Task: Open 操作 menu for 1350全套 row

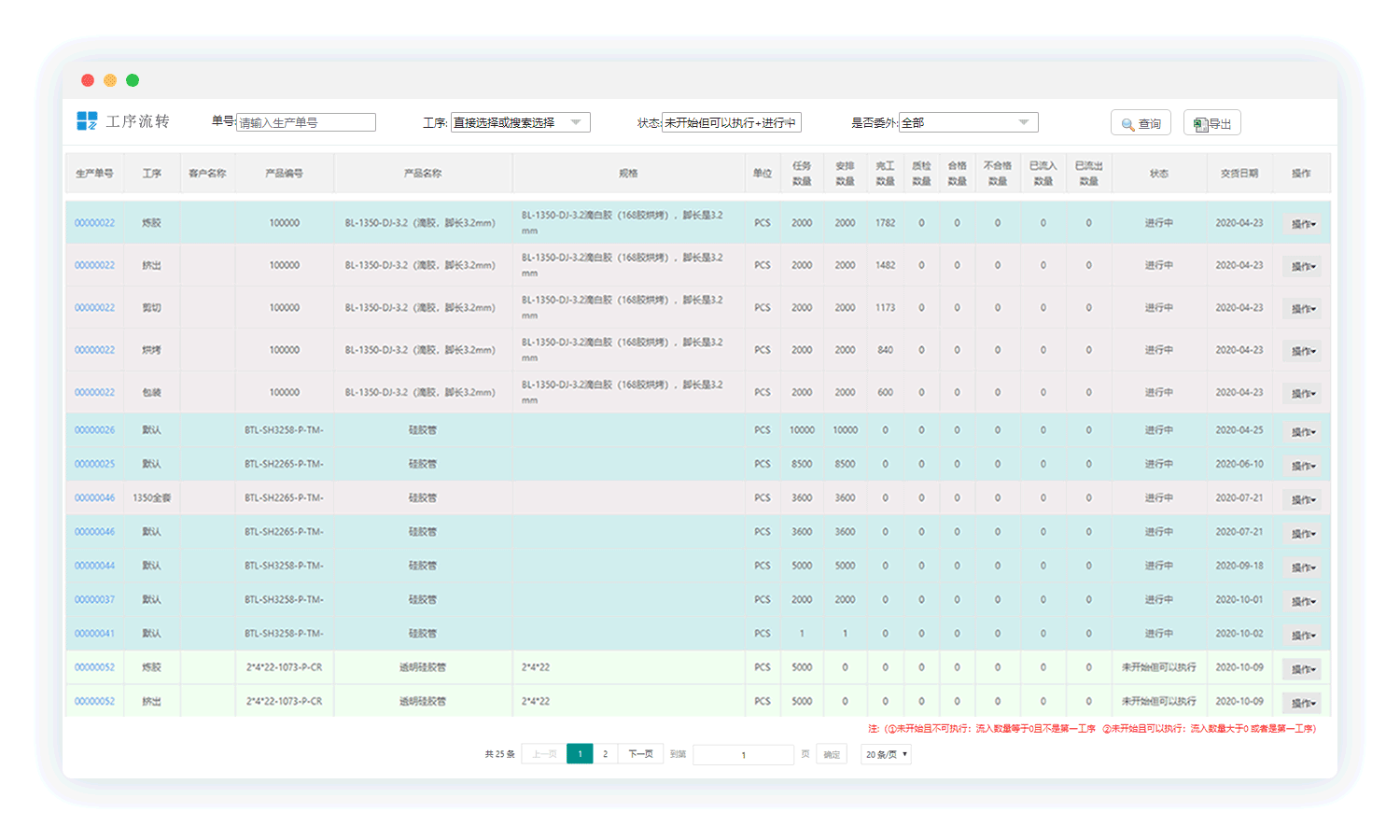Action: pos(1303,499)
